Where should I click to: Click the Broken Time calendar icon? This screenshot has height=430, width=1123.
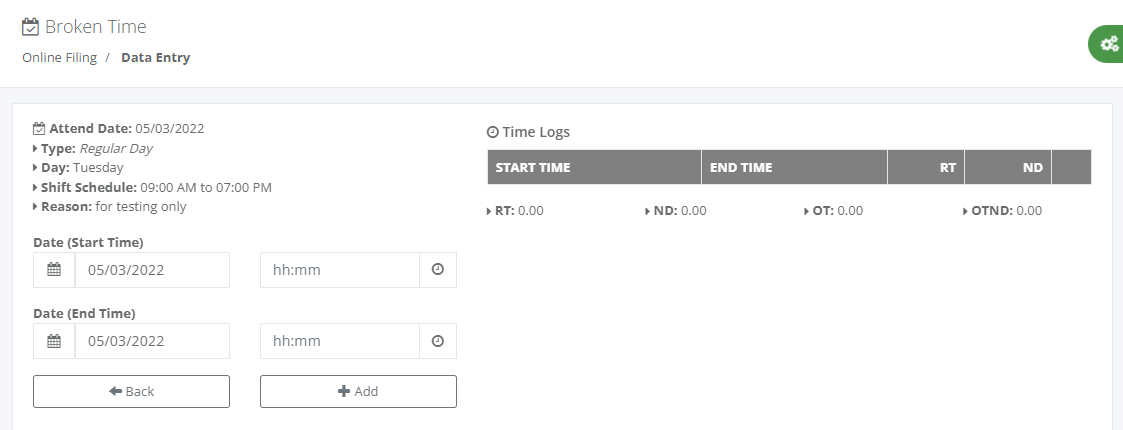[x=30, y=27]
